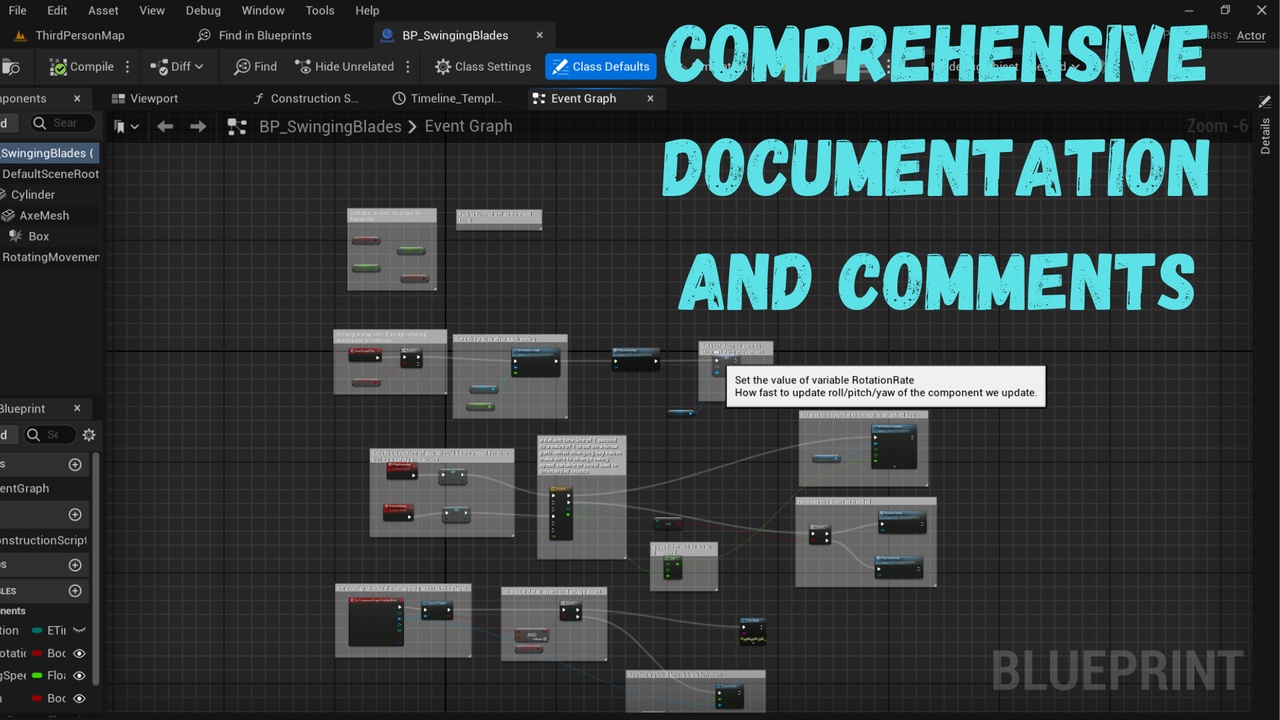Click the teal variable type pill

coord(37,630)
